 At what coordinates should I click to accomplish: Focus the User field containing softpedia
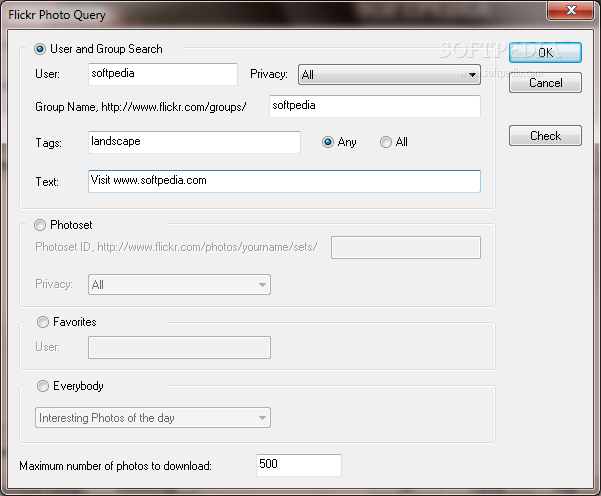click(163, 74)
